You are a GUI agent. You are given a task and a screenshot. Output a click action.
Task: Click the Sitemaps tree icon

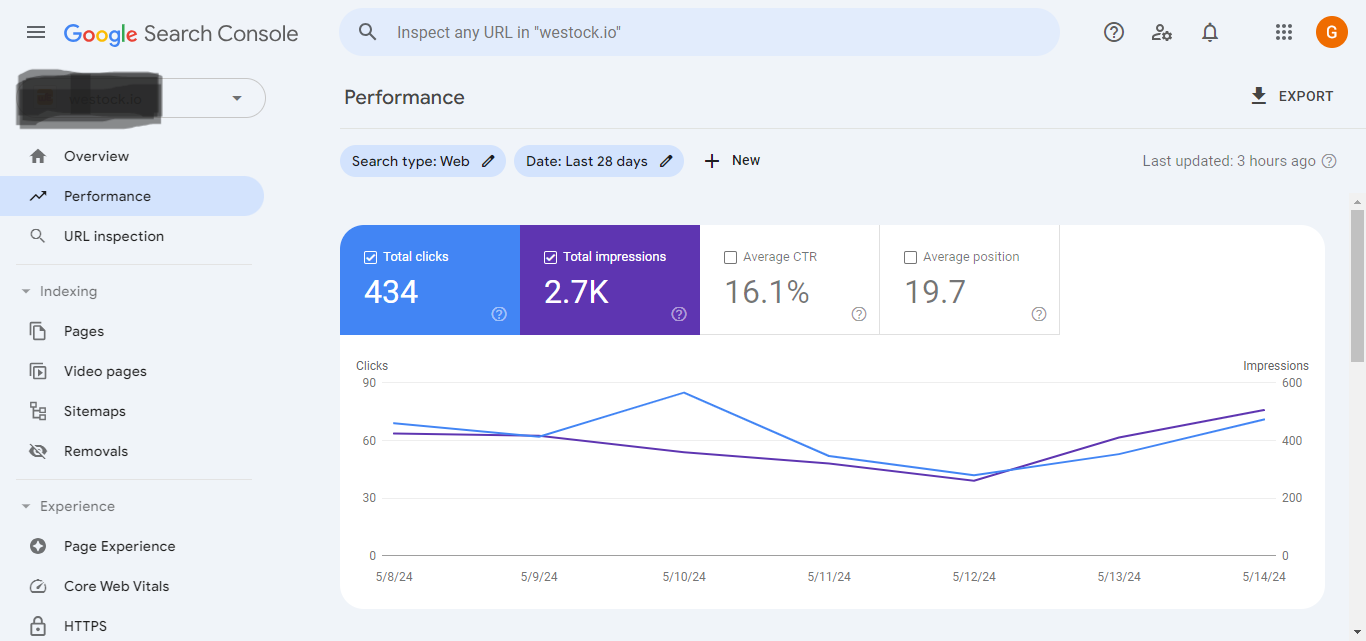[x=38, y=411]
